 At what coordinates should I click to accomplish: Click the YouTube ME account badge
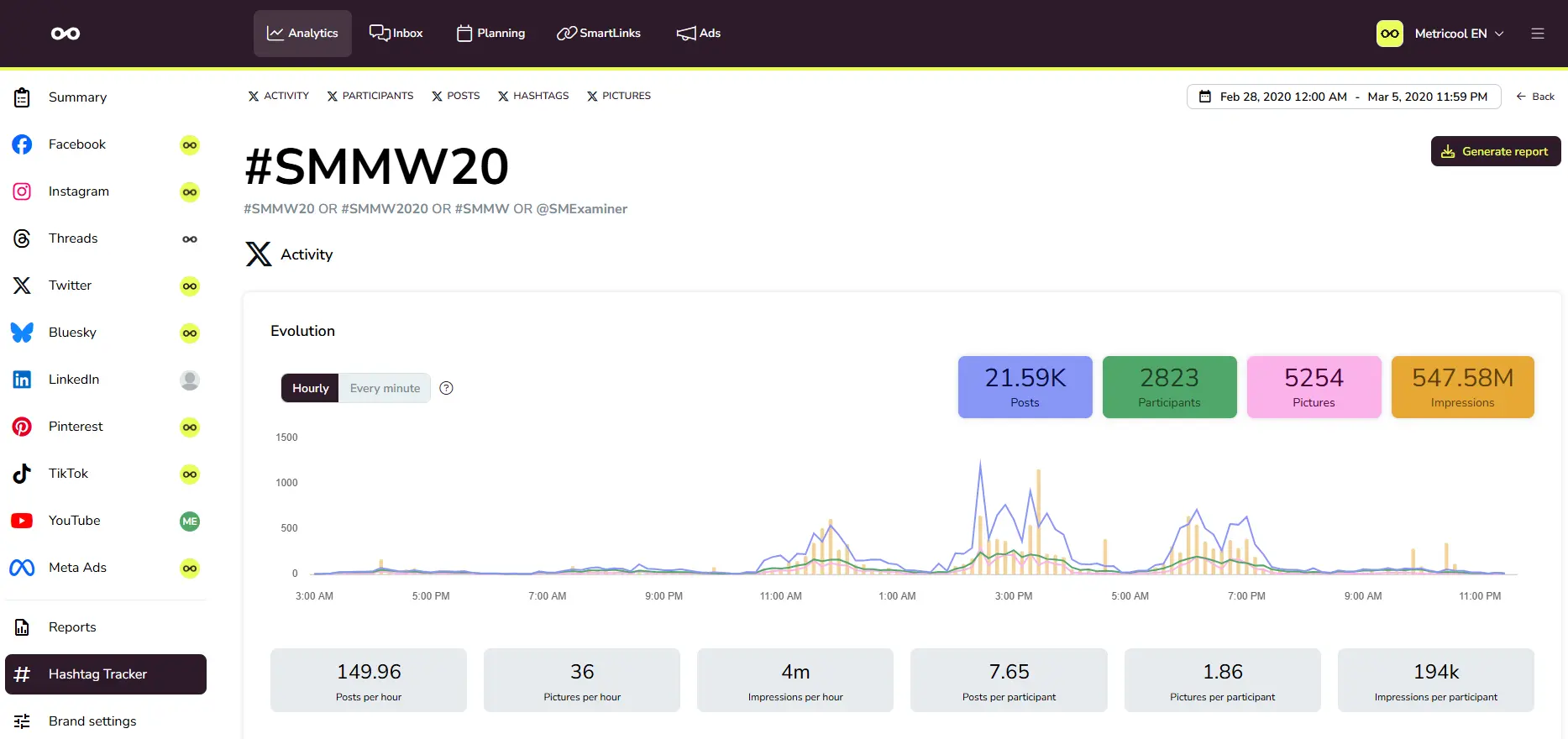[x=190, y=521]
